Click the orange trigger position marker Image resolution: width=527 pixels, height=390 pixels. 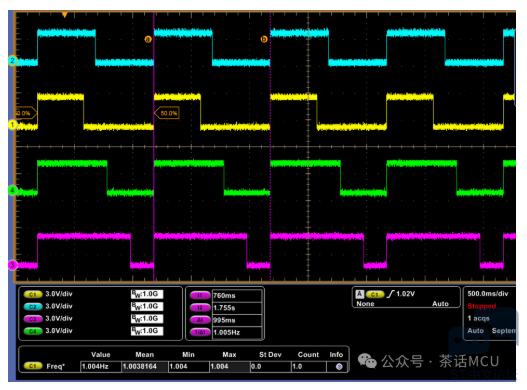point(65,15)
